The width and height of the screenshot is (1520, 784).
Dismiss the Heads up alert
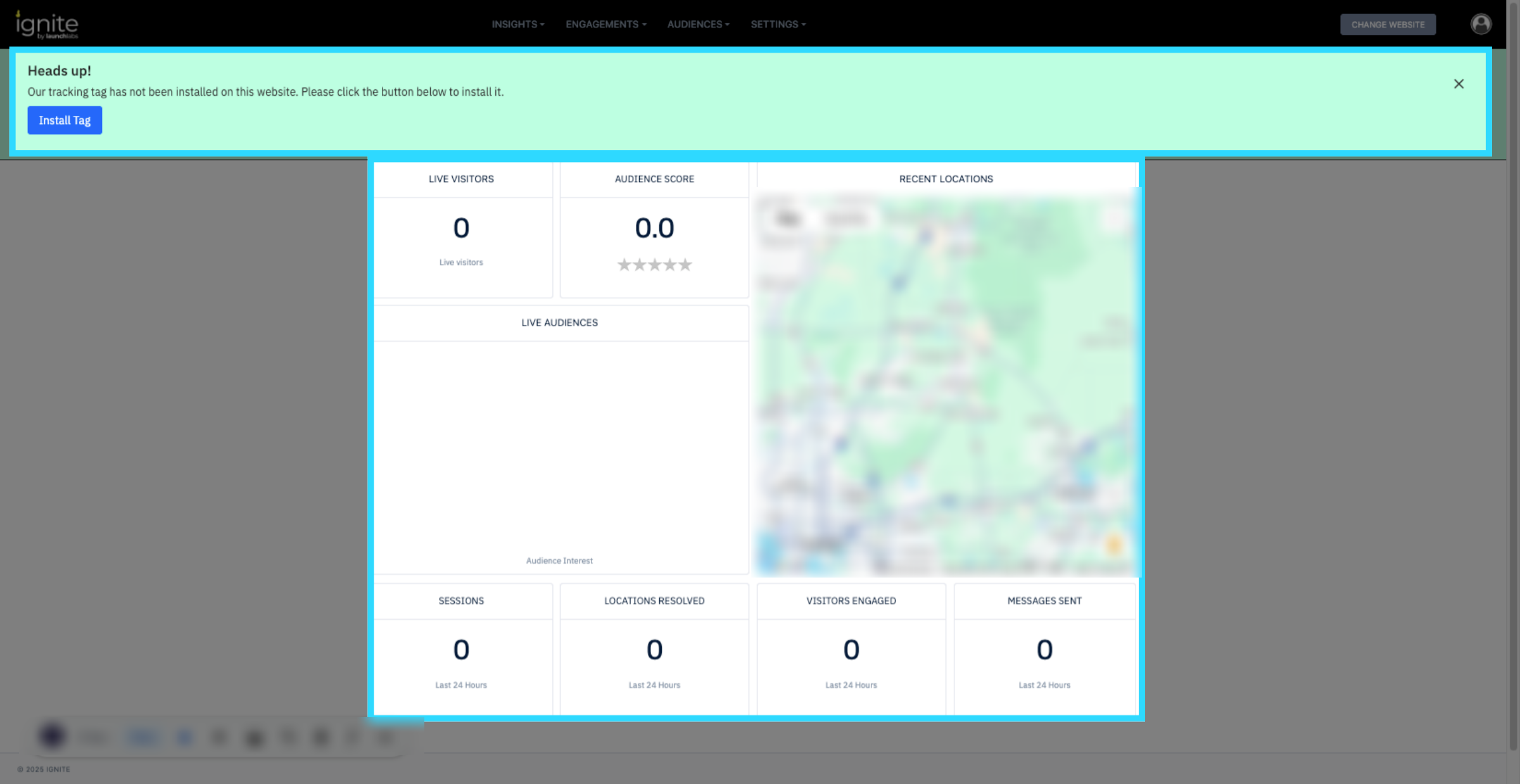1459,84
